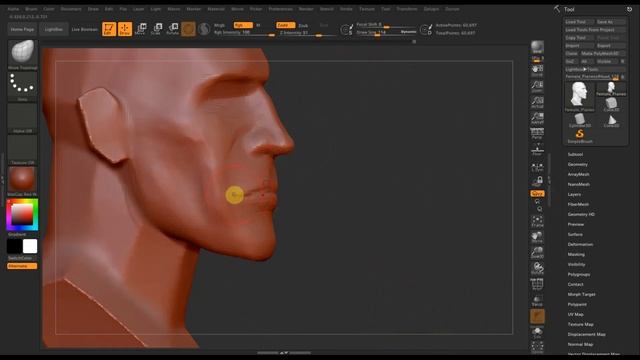Click the Alternate button
The height and width of the screenshot is (360, 640).
point(22,266)
